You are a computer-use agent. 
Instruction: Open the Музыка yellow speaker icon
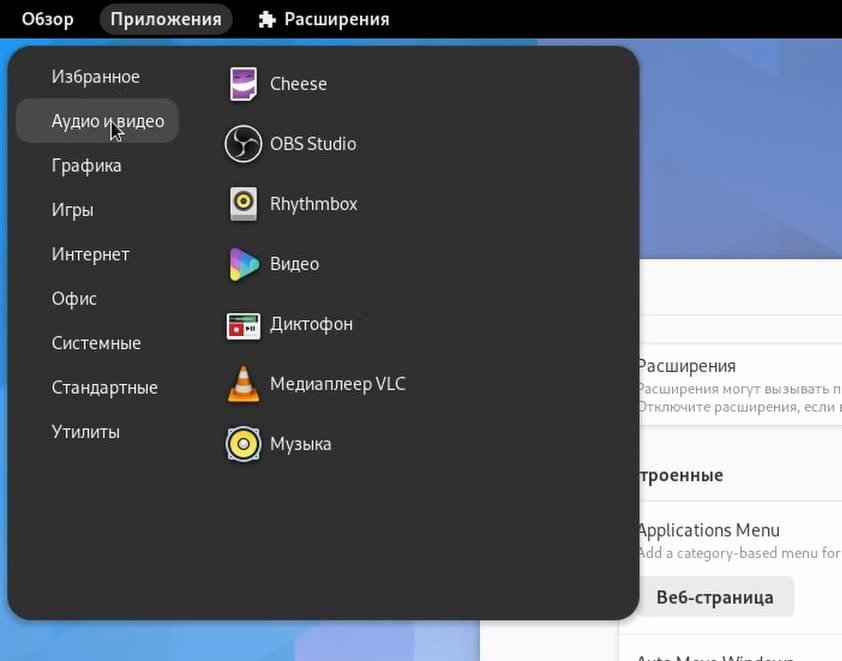tap(243, 444)
